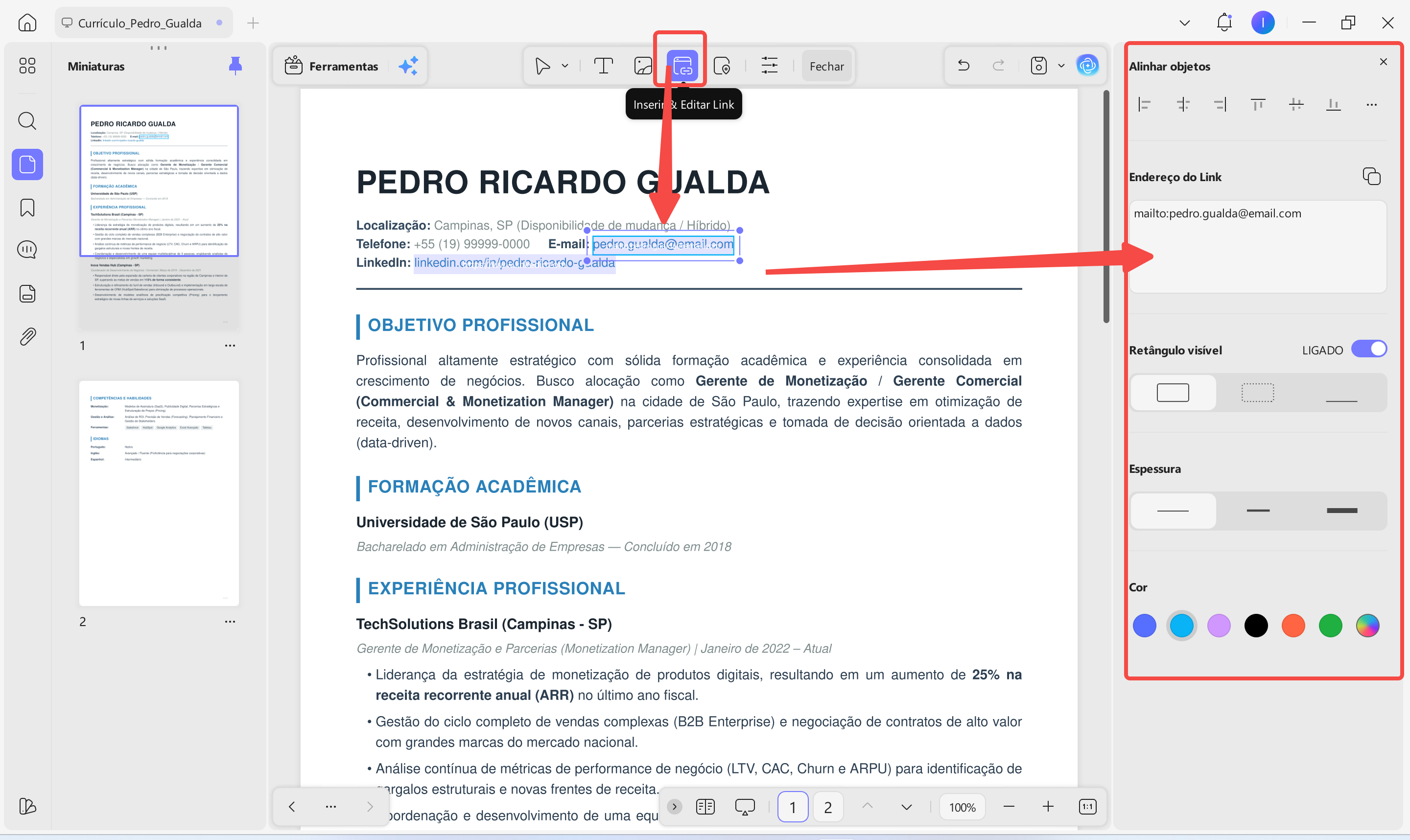This screenshot has width=1410, height=840.
Task: Open the comments panel icon
Action: point(27,250)
